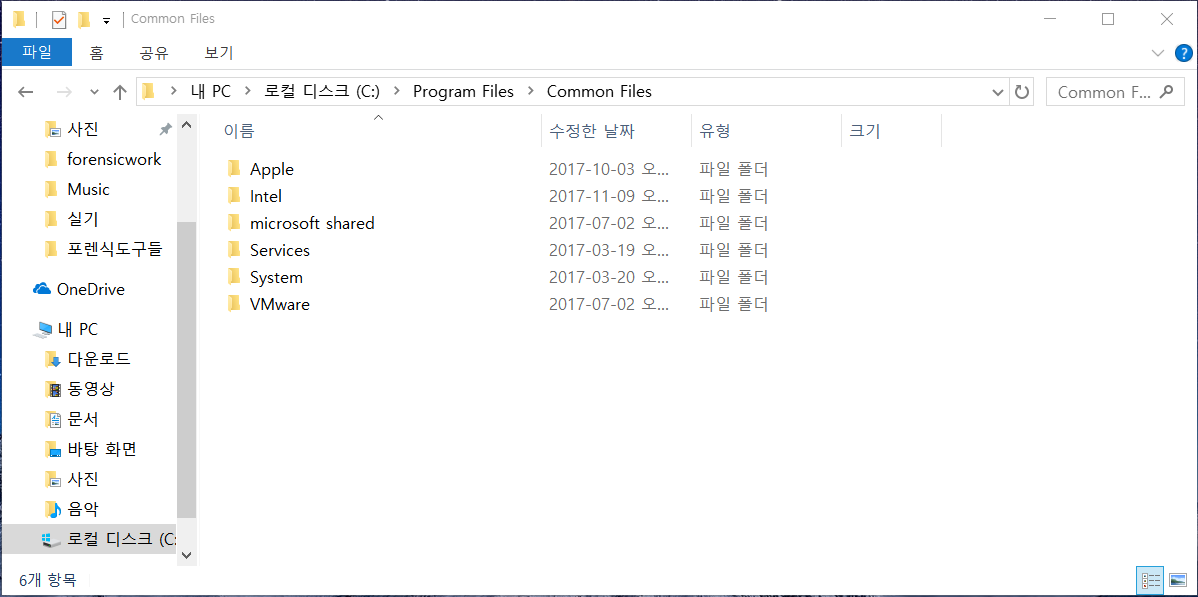
Task: Select the Services folder icon
Action: pos(235,250)
